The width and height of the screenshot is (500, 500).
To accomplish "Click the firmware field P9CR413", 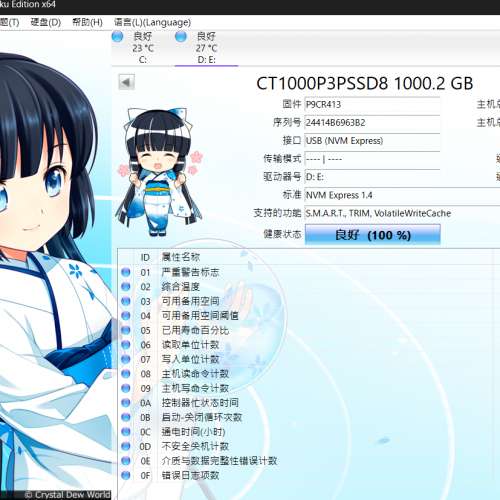I will pos(372,105).
